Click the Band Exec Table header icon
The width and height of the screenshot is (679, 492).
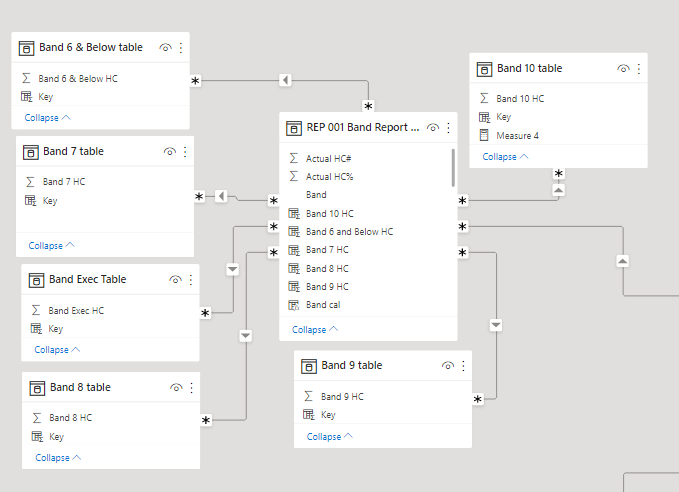[36, 280]
